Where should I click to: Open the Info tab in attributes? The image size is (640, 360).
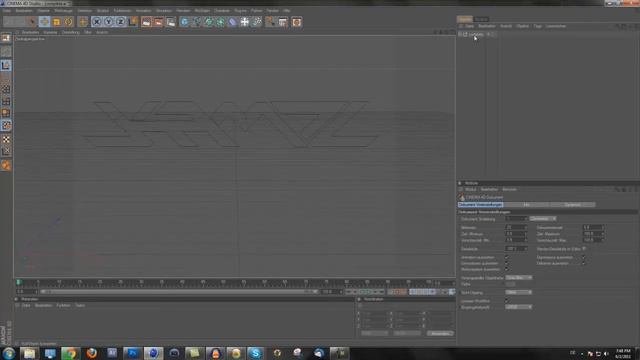527,204
